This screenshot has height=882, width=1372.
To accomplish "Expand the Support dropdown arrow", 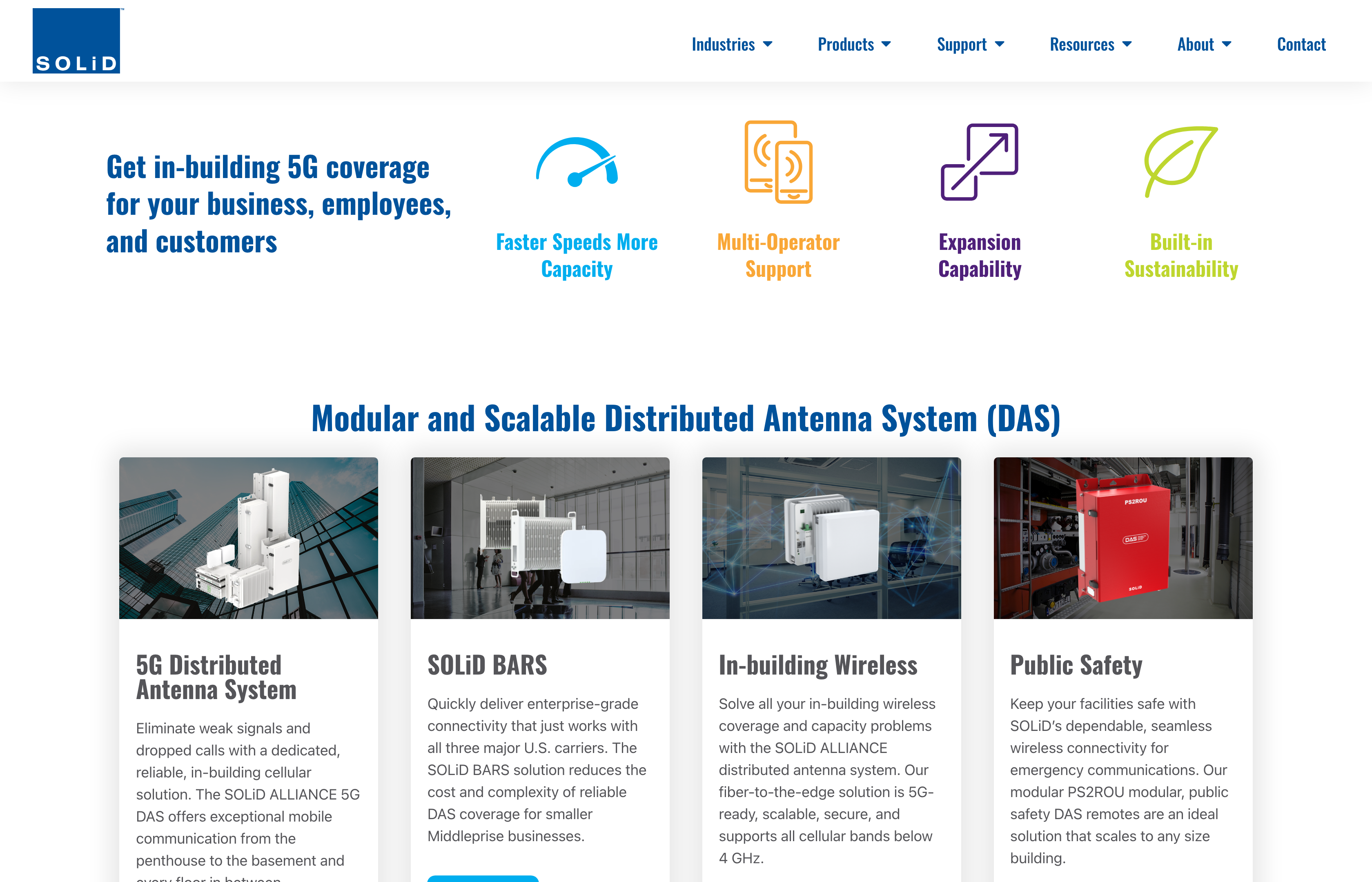I will pyautogui.click(x=1000, y=44).
